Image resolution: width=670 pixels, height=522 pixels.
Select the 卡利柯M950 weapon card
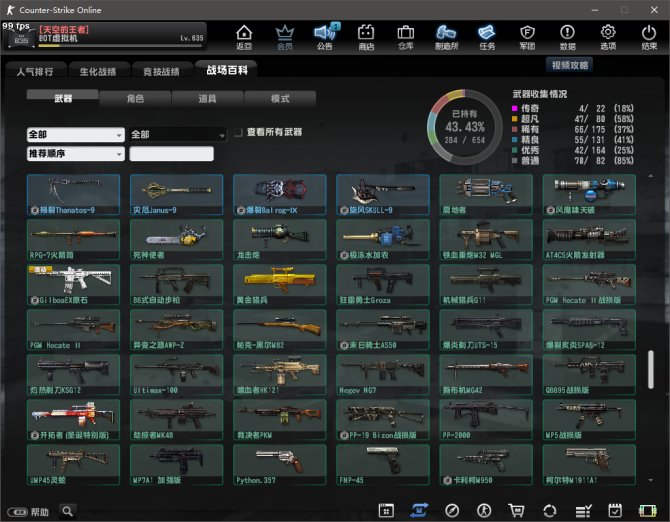[486, 465]
